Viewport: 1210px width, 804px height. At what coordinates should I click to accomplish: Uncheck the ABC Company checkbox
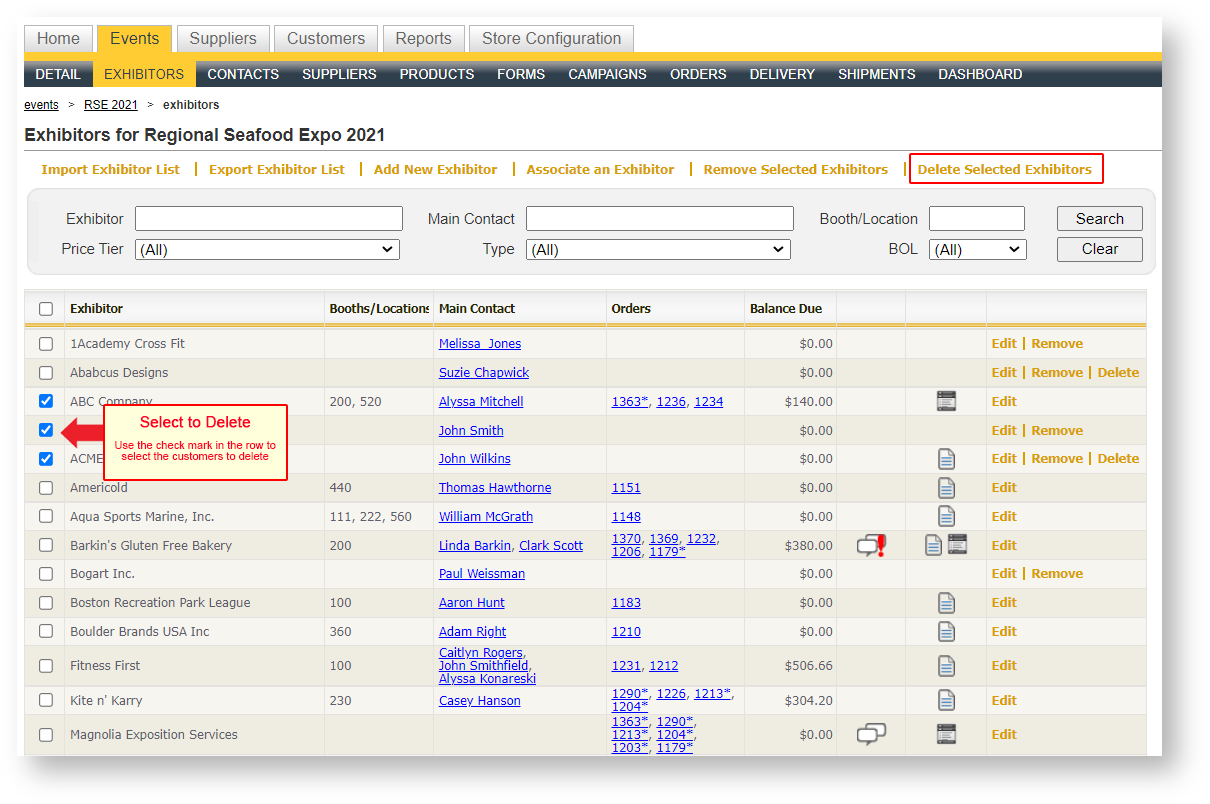pyautogui.click(x=46, y=401)
